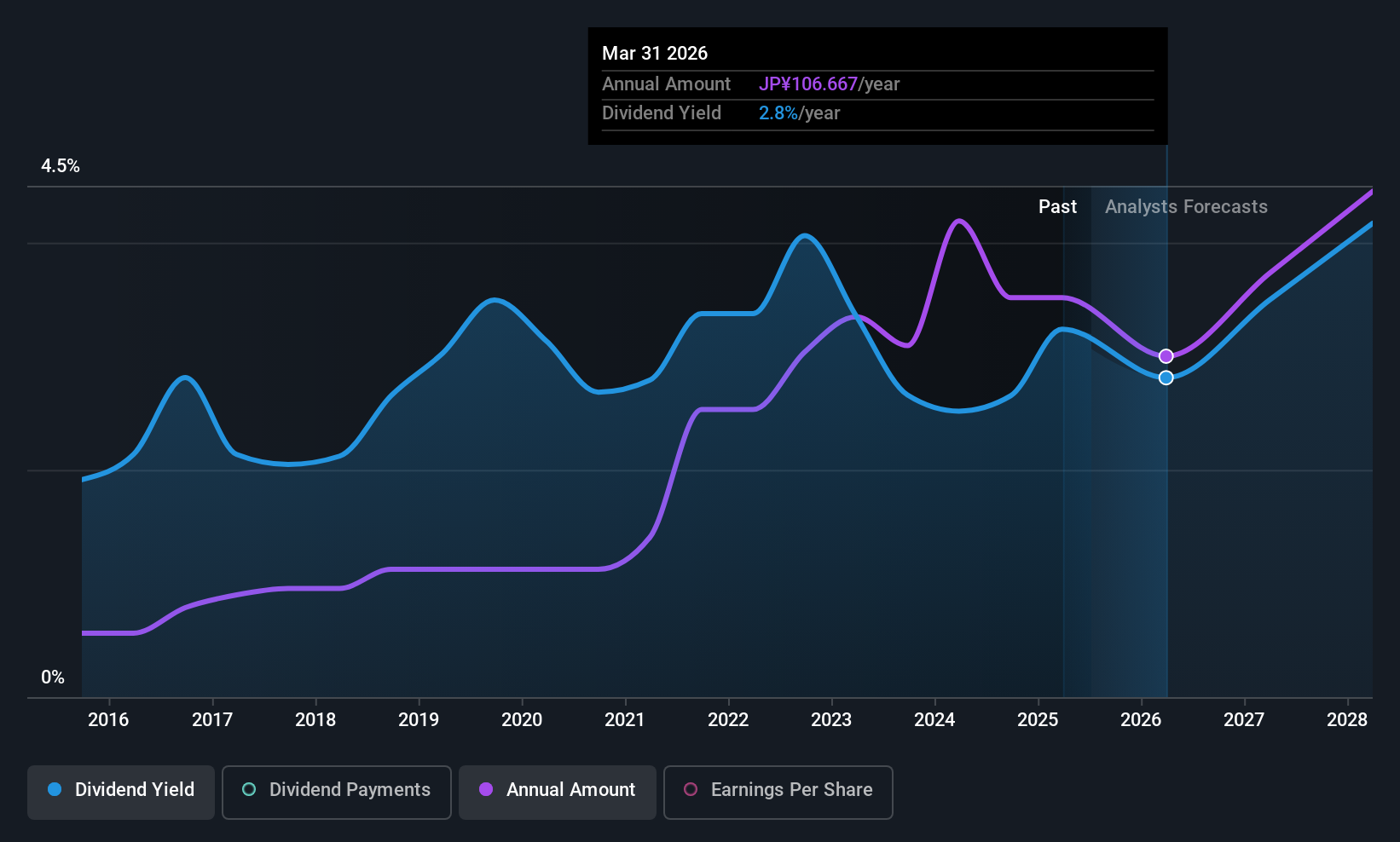
Task: Select the 2020 axis label
Action: 522,720
